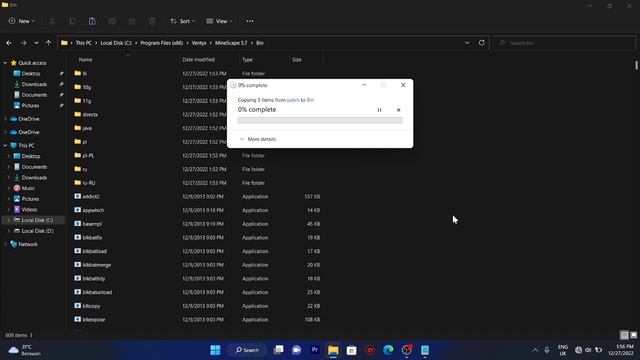Open recent locations dropdown arrow
This screenshot has width=640, height=360.
pyautogui.click(x=36, y=43)
